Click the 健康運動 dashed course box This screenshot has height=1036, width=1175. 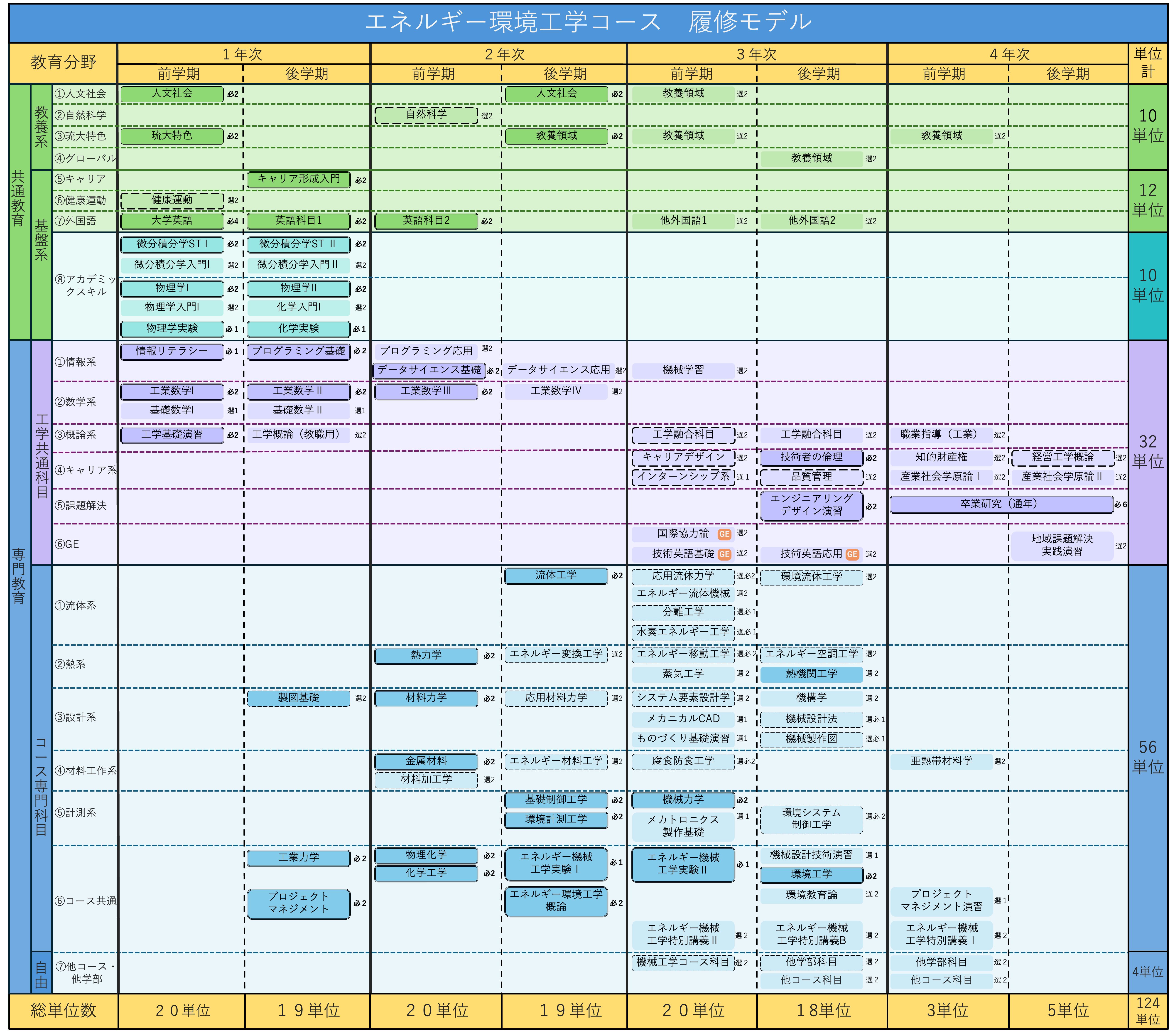[172, 200]
